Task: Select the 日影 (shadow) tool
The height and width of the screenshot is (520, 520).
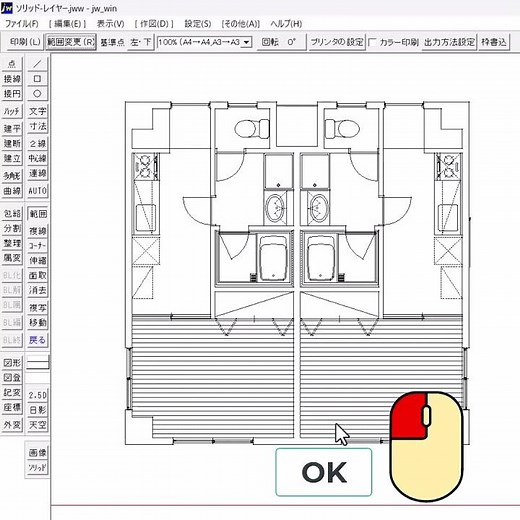Action: (37, 410)
